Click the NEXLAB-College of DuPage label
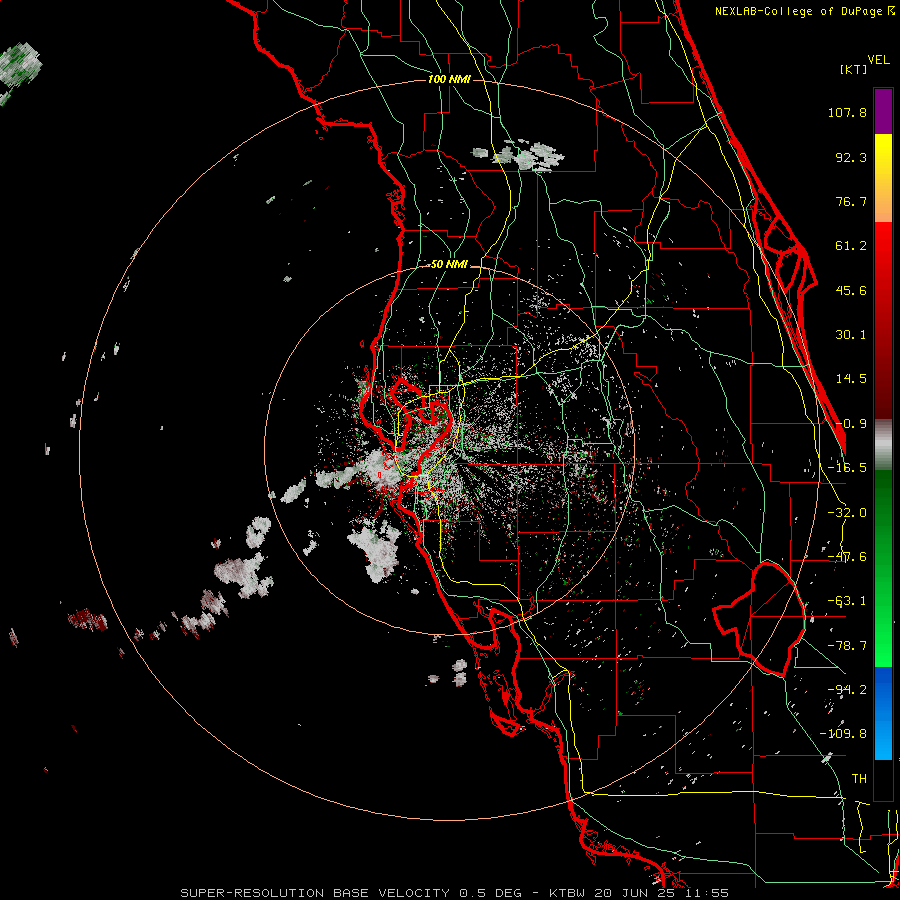Image resolution: width=900 pixels, height=900 pixels. click(x=805, y=11)
